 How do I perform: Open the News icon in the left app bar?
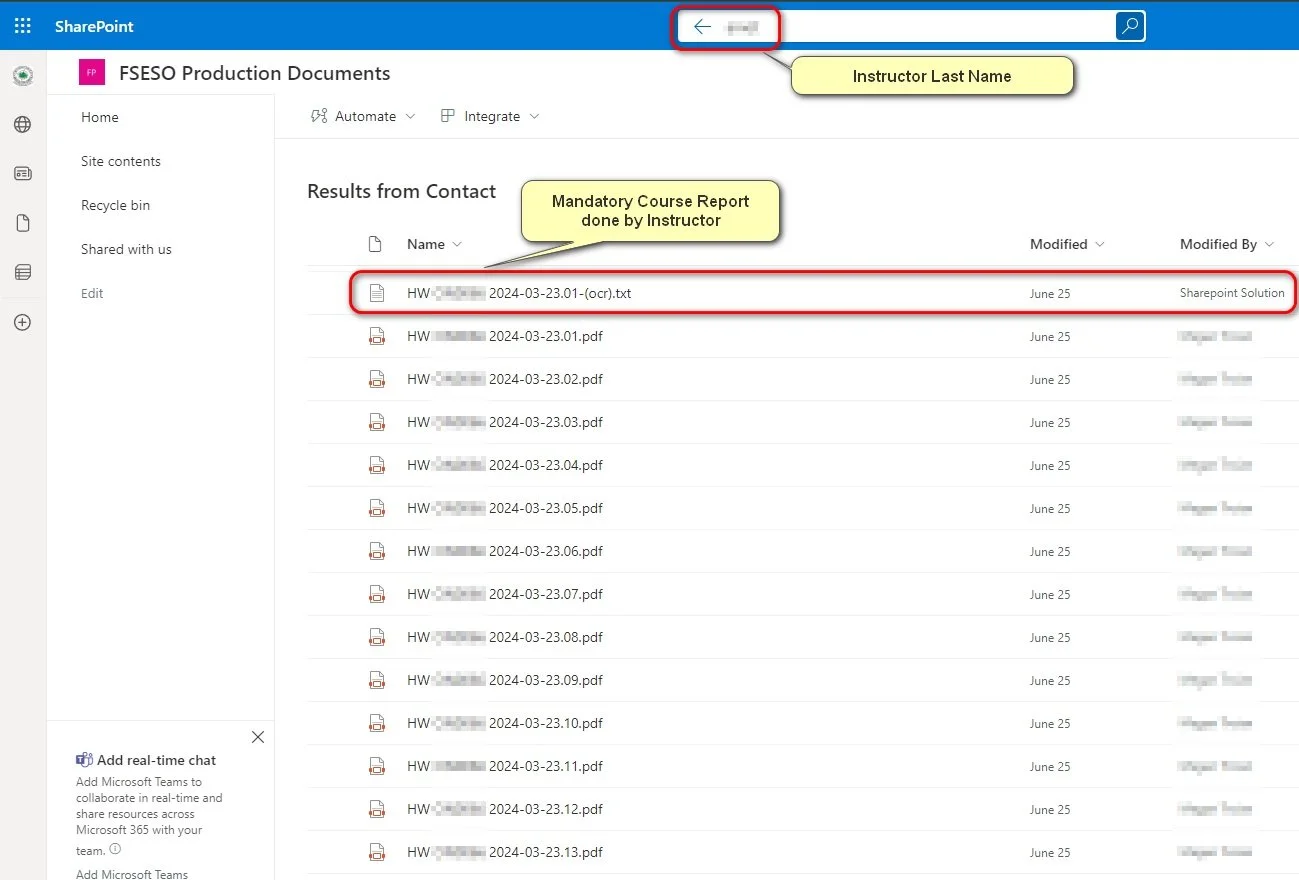(22, 173)
